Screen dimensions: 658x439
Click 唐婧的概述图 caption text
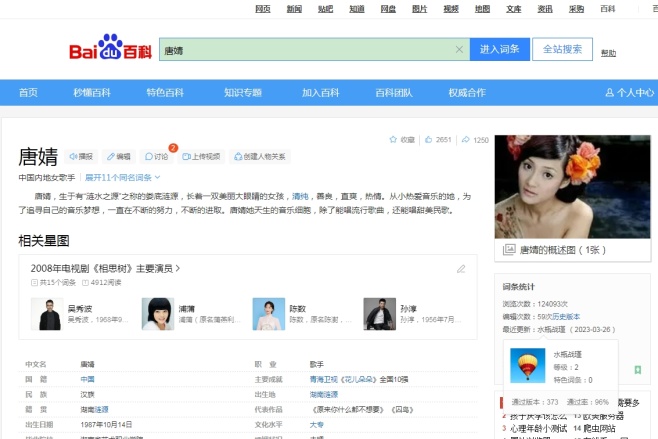tap(562, 250)
